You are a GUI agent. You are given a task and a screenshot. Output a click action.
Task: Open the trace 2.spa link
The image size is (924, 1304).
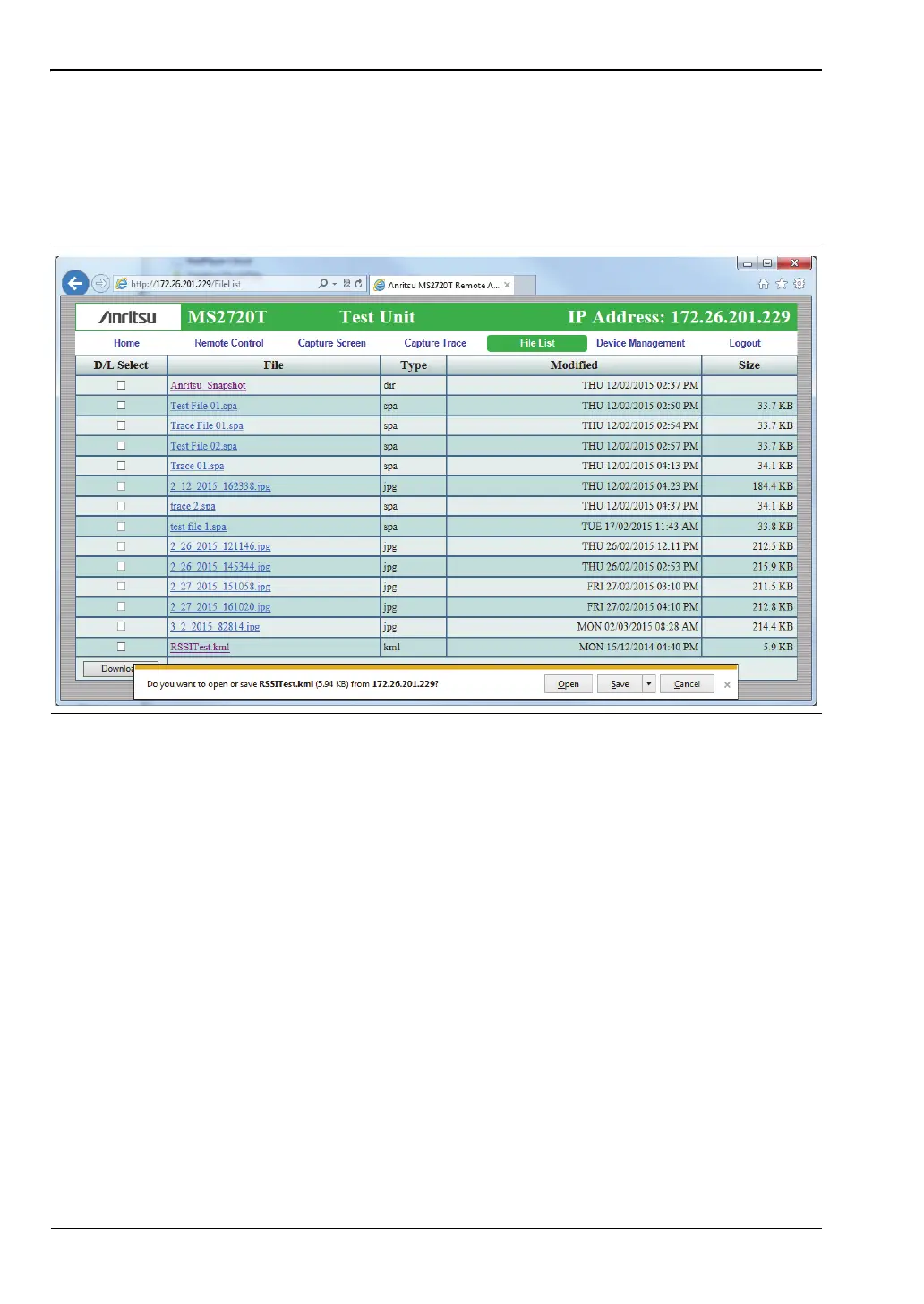192,506
